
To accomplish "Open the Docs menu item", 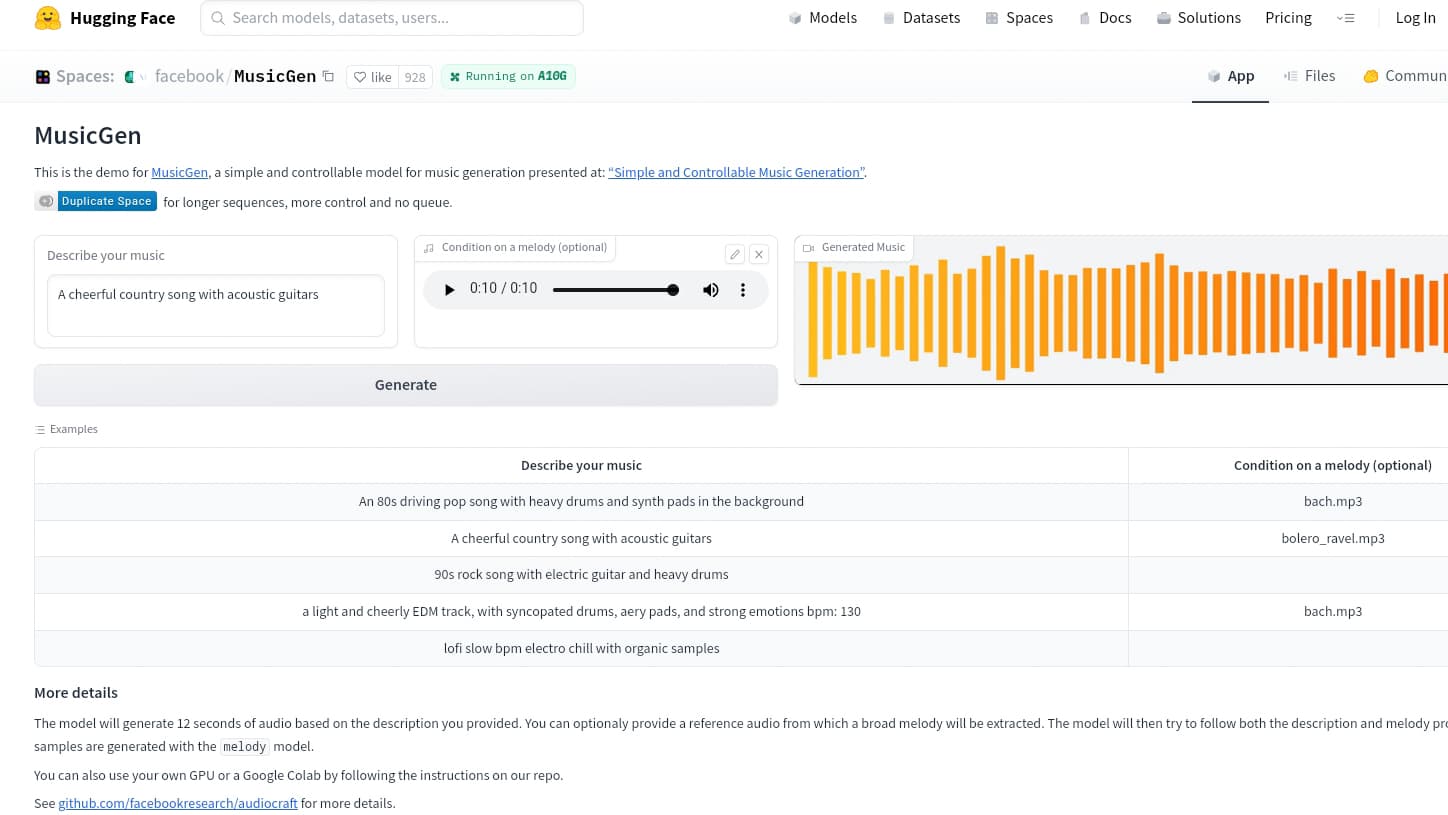I will point(1105,18).
